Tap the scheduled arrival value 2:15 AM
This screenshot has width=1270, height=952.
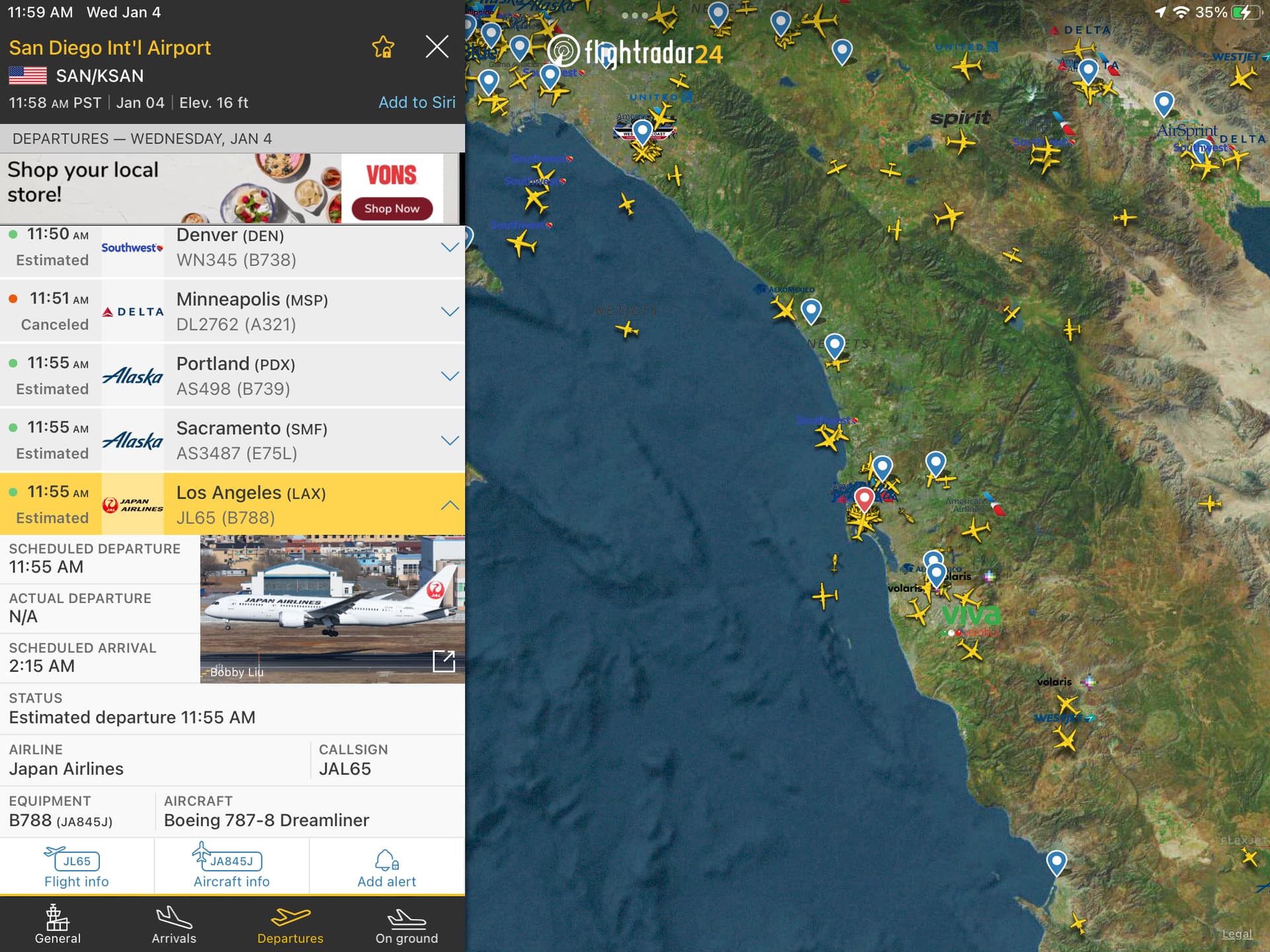tap(42, 666)
